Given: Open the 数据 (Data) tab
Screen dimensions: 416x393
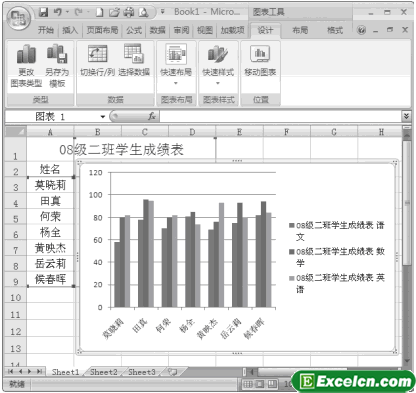Looking at the screenshot, I should [157, 30].
